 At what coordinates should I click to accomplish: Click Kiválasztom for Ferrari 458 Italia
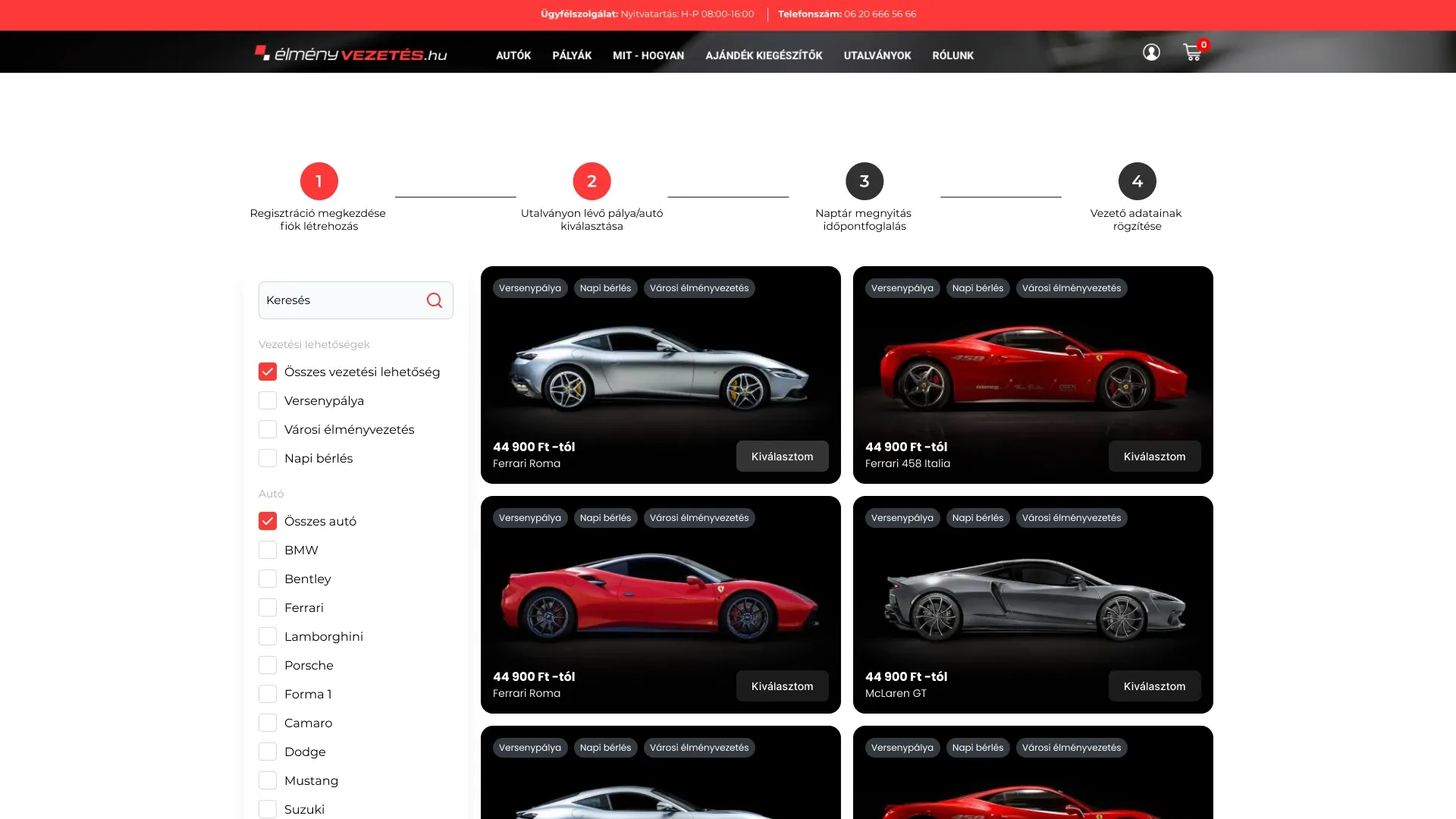(1154, 457)
